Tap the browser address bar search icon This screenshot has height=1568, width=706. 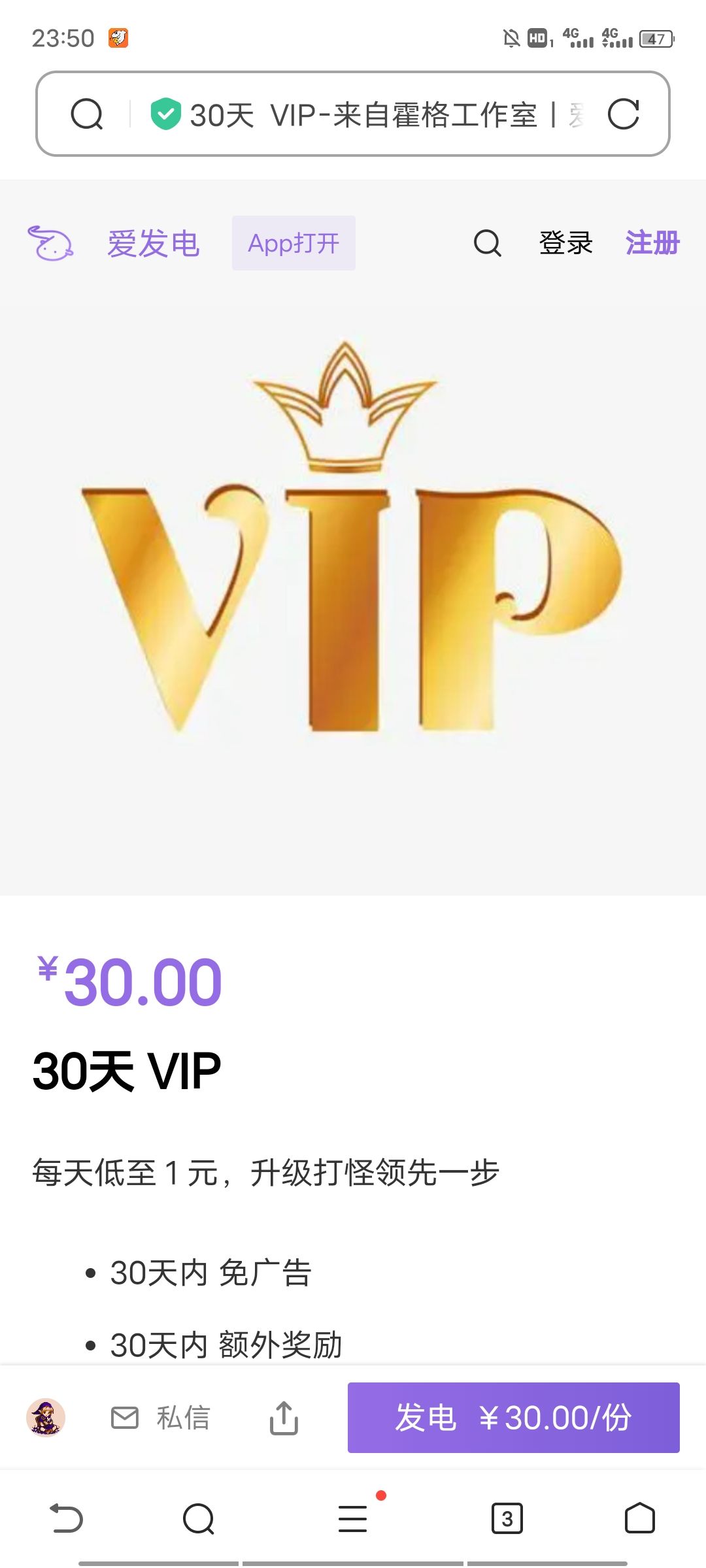pyautogui.click(x=87, y=114)
